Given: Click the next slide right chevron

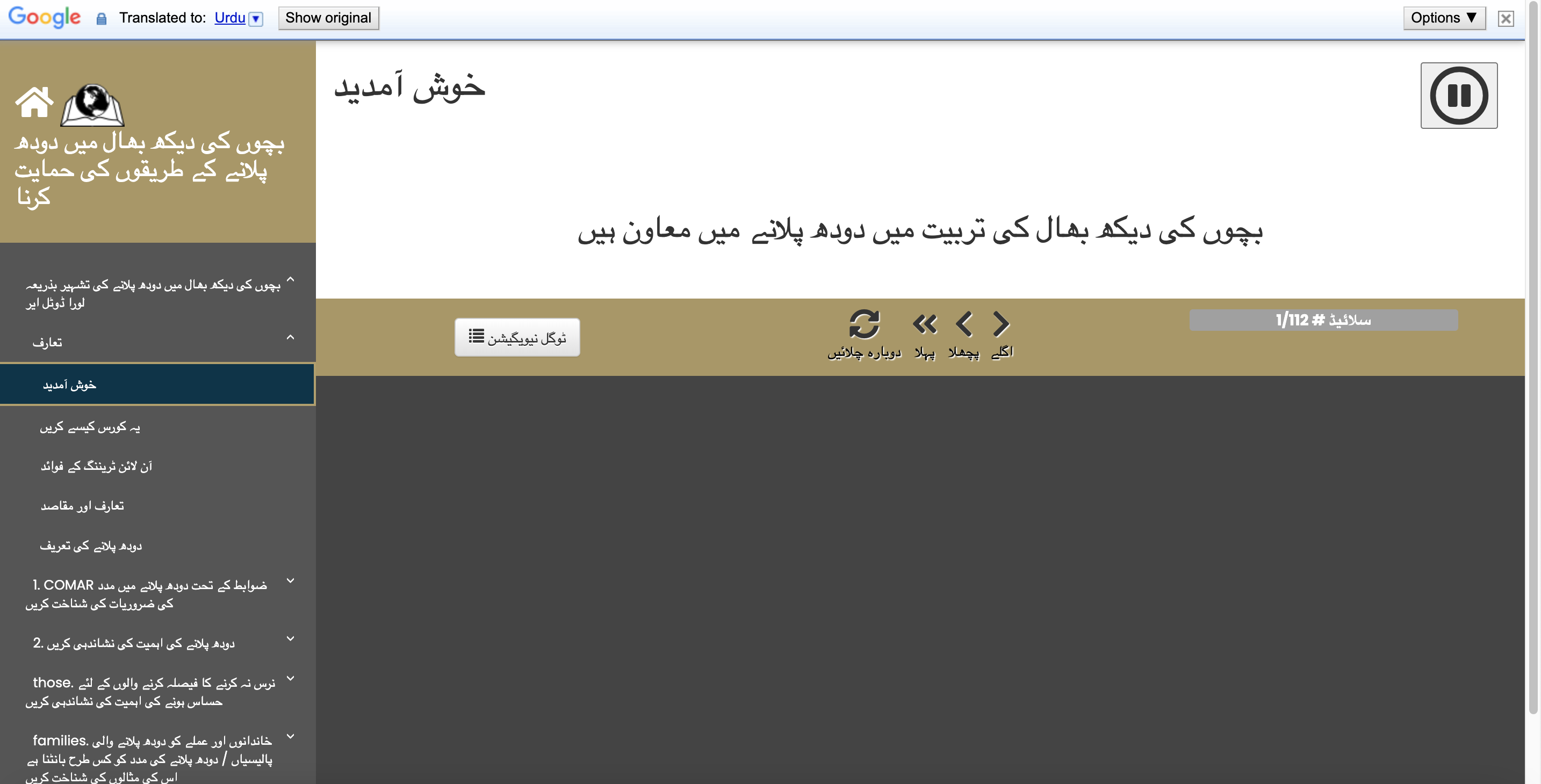Looking at the screenshot, I should pos(1001,325).
